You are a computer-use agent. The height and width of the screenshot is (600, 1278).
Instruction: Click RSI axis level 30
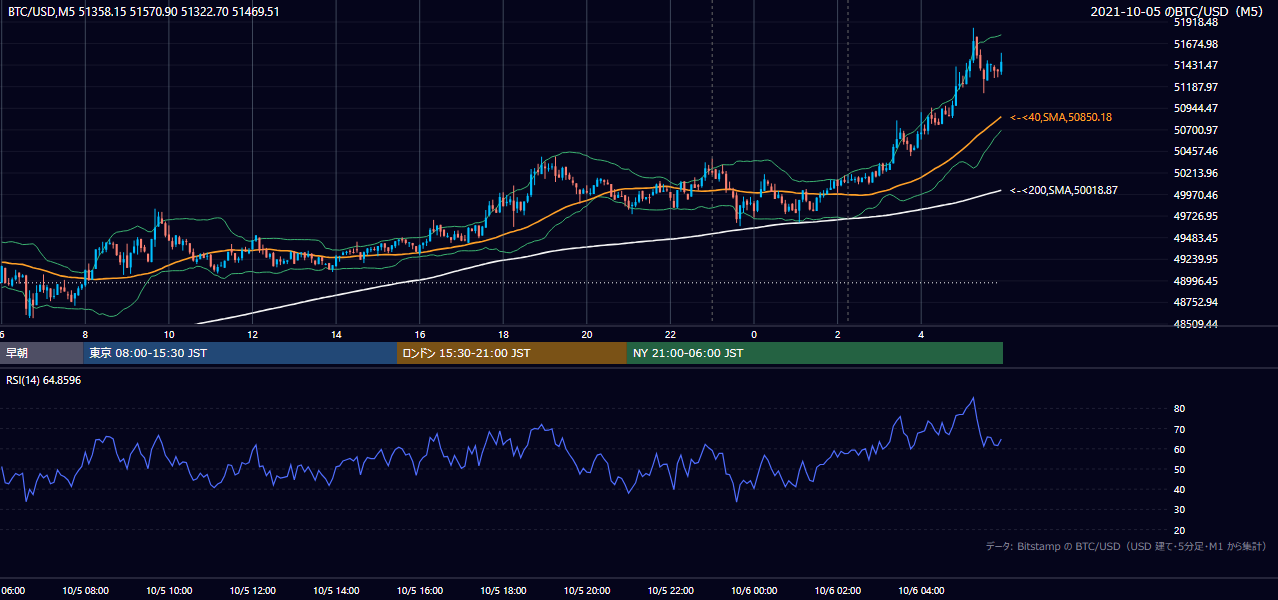(x=1179, y=510)
